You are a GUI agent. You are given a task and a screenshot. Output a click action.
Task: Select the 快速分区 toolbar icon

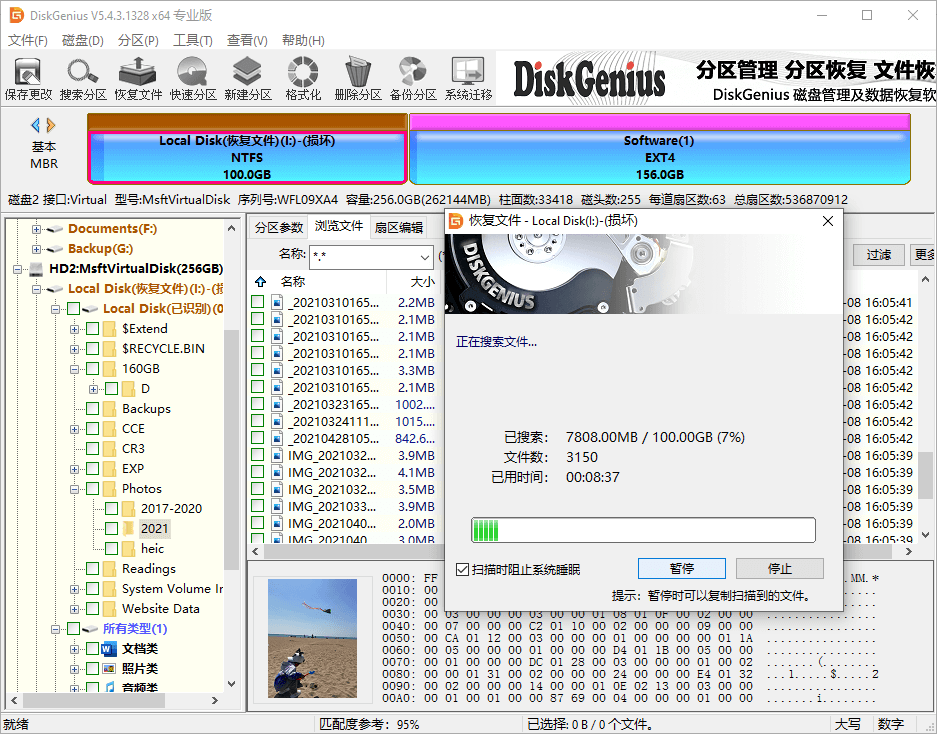click(x=193, y=78)
